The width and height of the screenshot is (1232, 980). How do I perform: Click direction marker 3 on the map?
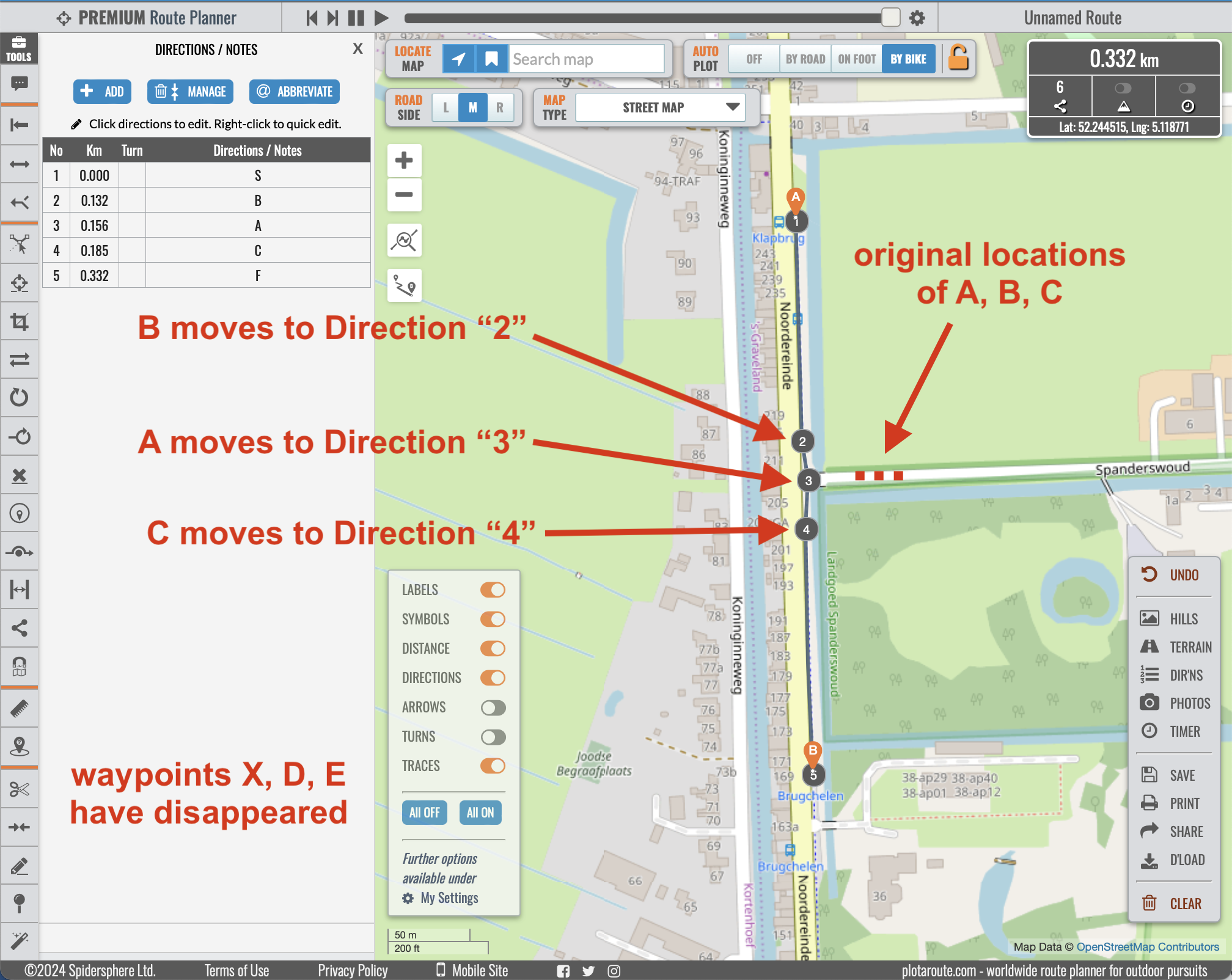[x=809, y=480]
